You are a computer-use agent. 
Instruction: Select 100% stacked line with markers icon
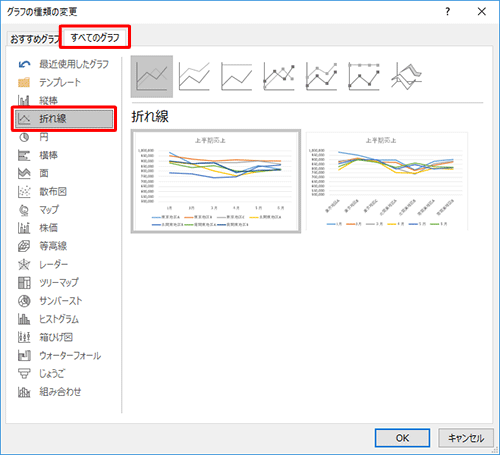click(x=364, y=76)
